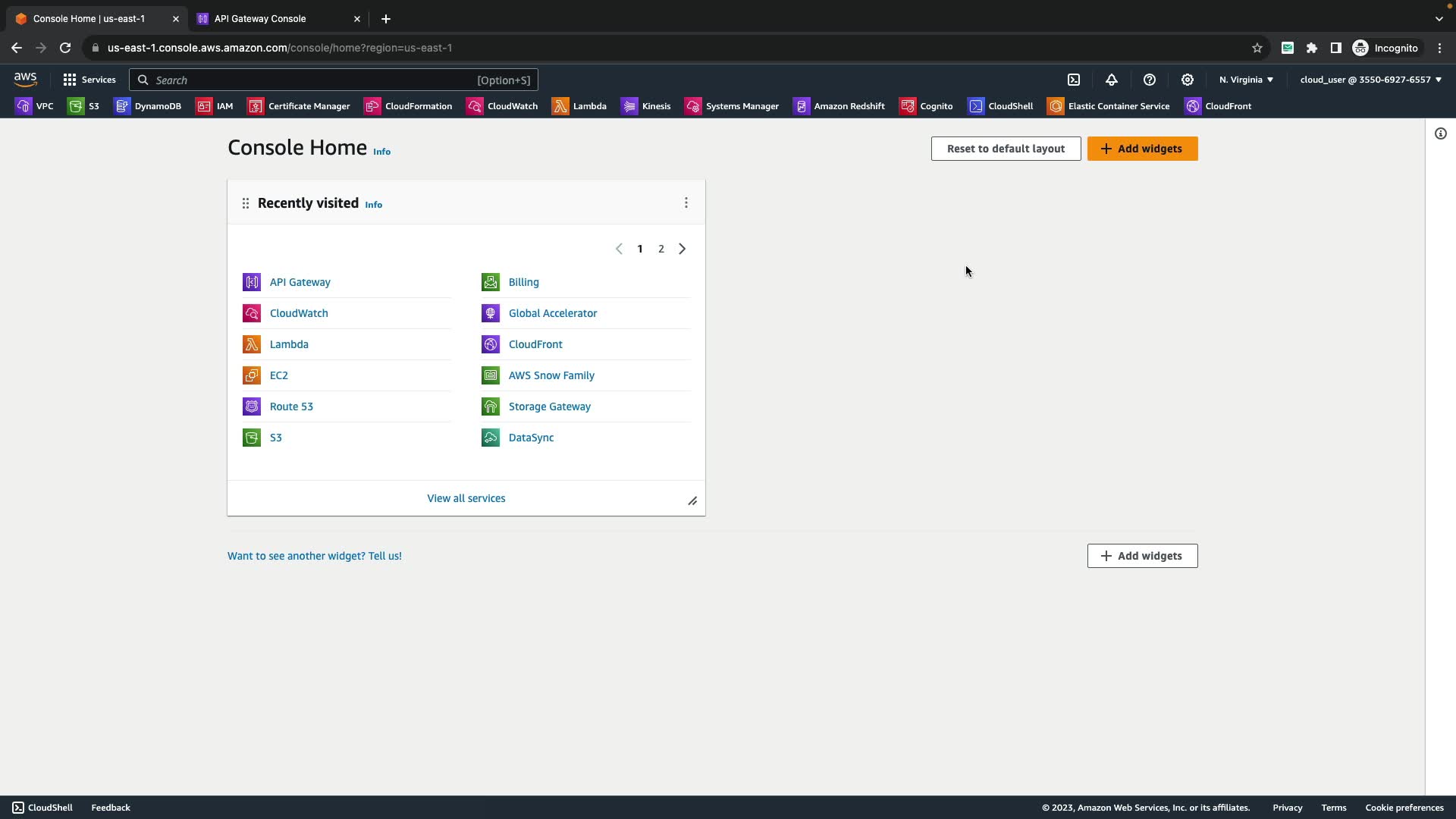Open CloudShell icon in top navigation bar

tap(1074, 80)
